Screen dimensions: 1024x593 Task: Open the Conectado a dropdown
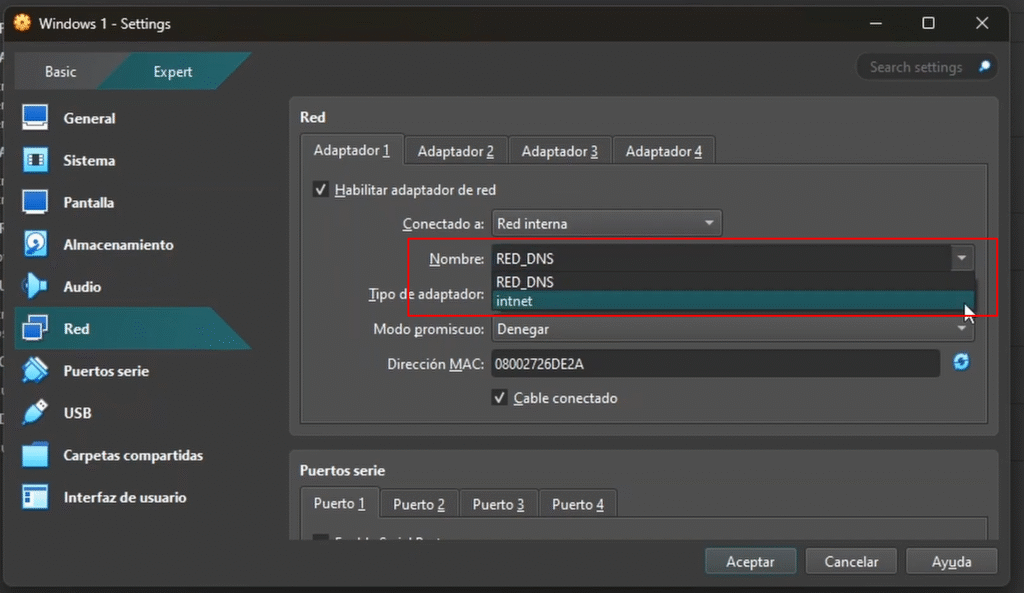pyautogui.click(x=606, y=224)
